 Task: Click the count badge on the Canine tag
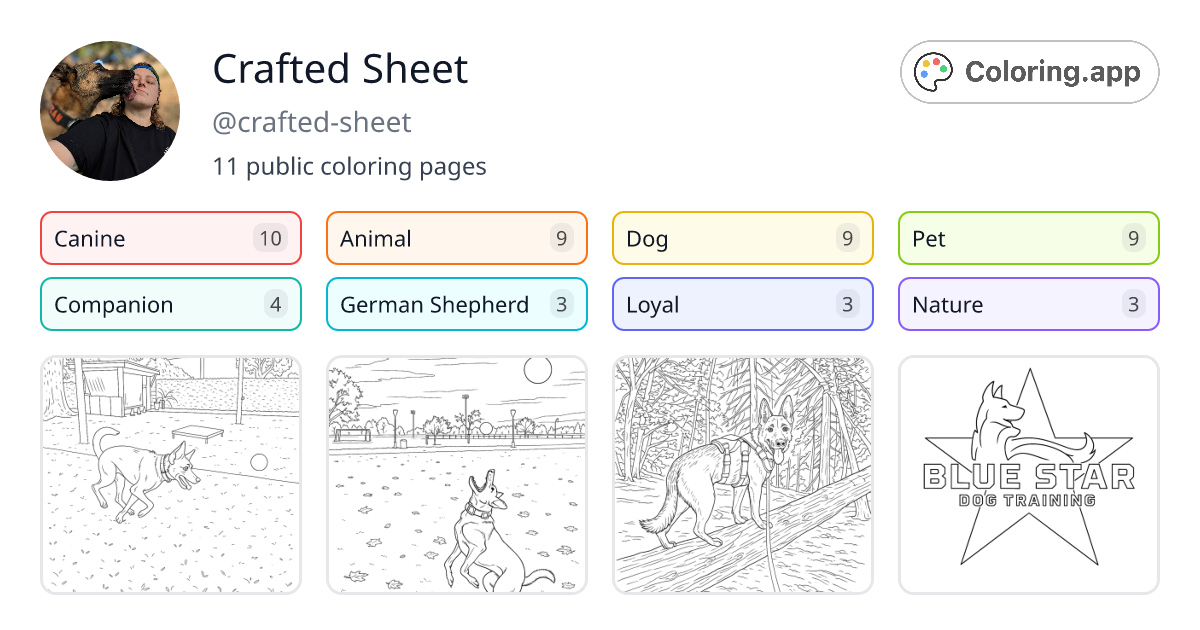[x=276, y=238]
